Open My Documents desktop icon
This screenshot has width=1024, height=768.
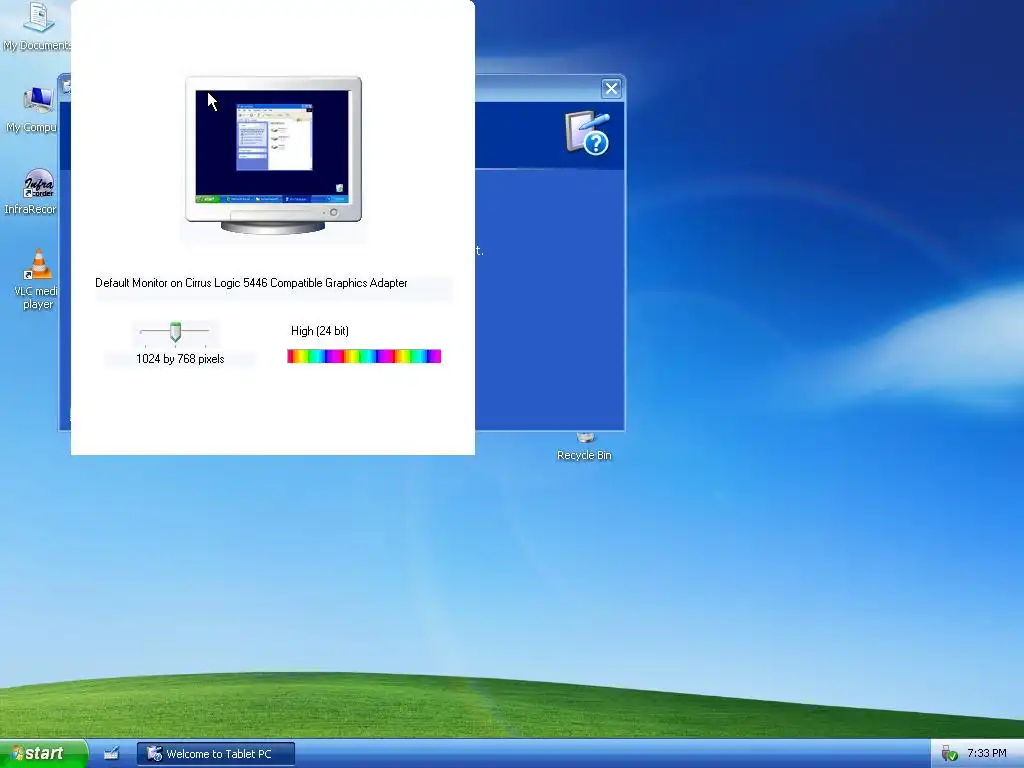click(x=37, y=26)
